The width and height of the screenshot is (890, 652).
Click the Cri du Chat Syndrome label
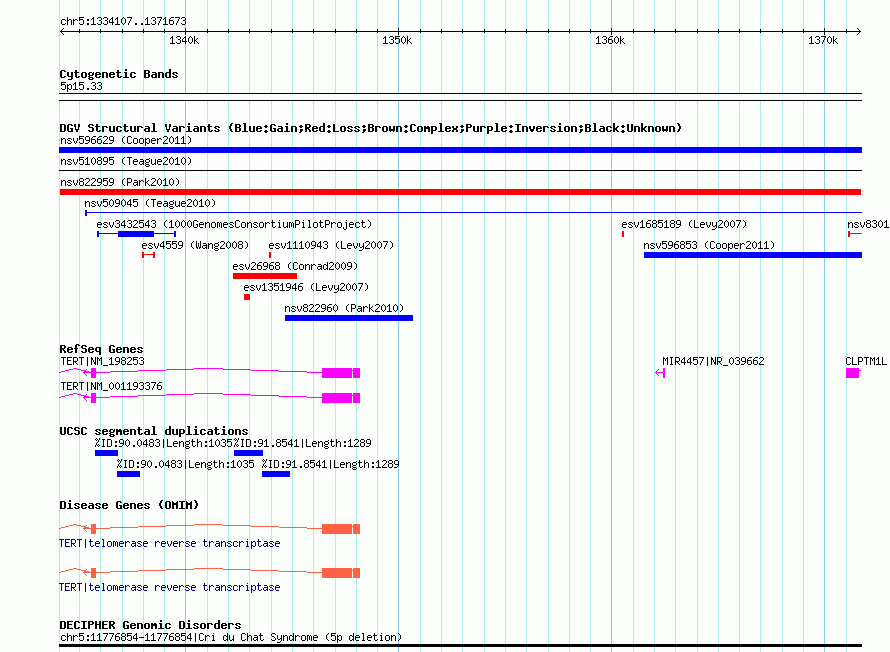(230, 637)
